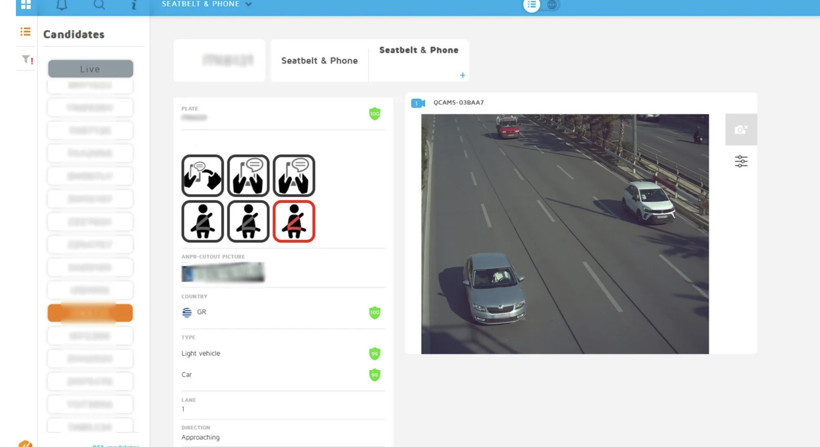Open the filter funnel icon in sidebar

[26, 60]
